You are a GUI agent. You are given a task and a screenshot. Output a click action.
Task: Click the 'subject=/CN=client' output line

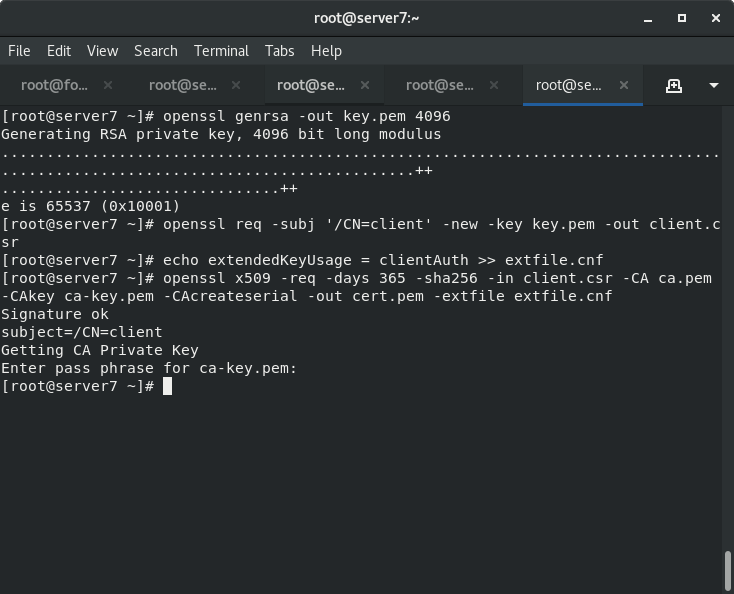tap(81, 332)
